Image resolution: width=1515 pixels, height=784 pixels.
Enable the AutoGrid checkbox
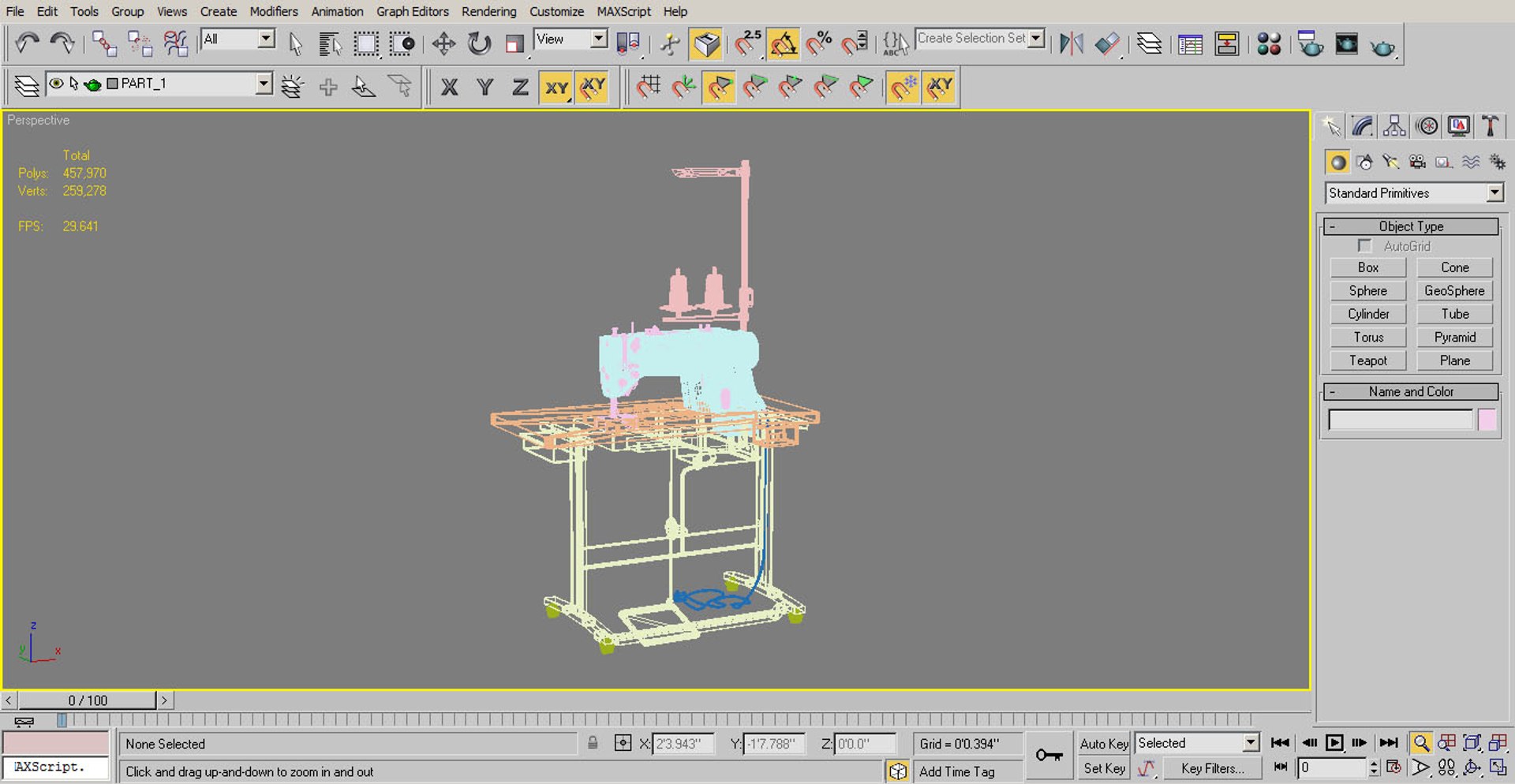(1364, 245)
